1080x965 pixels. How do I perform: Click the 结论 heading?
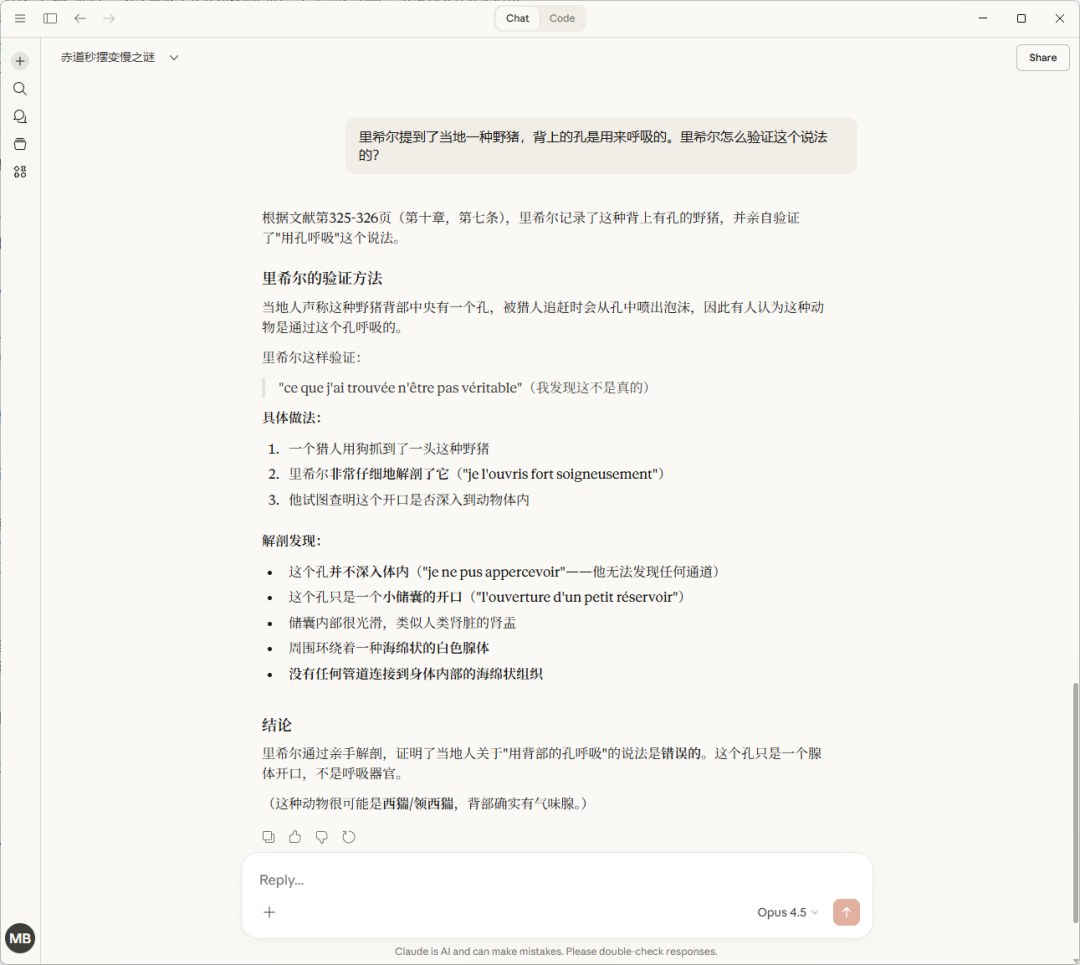click(277, 725)
